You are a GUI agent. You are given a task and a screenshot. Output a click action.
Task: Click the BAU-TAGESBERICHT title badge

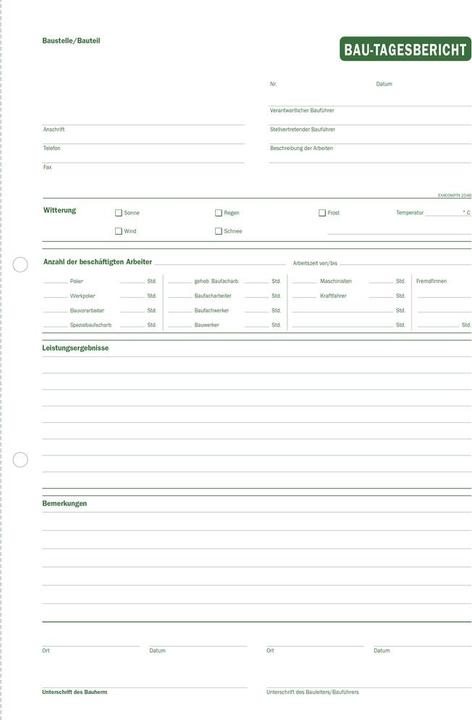pyautogui.click(x=405, y=49)
